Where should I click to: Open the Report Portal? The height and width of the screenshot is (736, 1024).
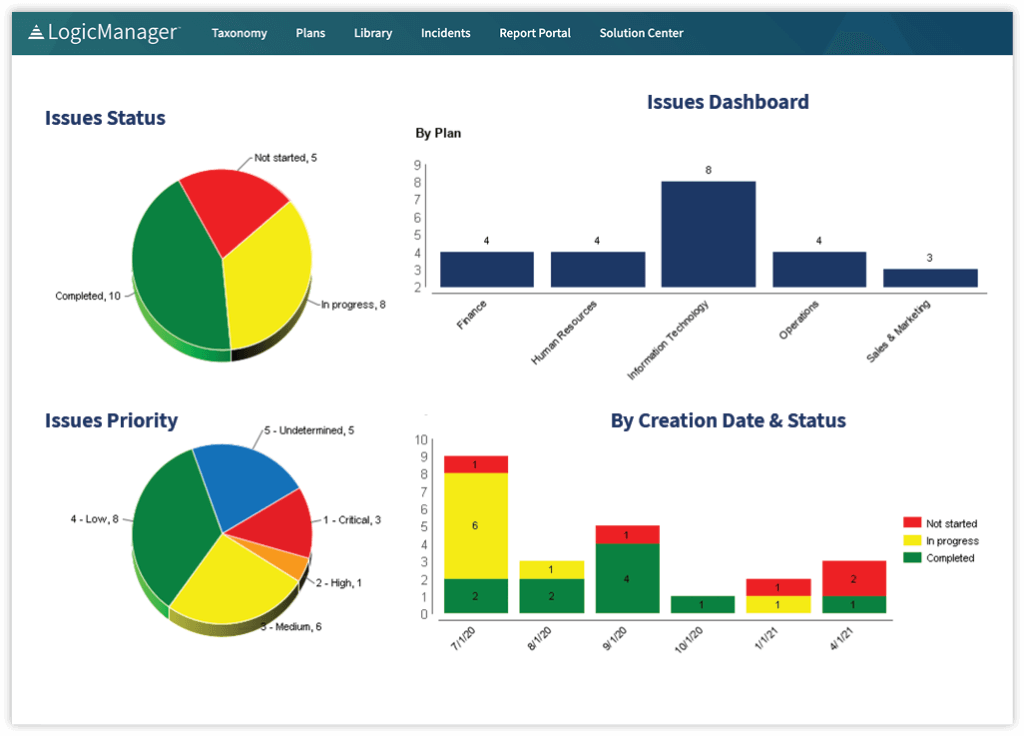pyautogui.click(x=534, y=32)
